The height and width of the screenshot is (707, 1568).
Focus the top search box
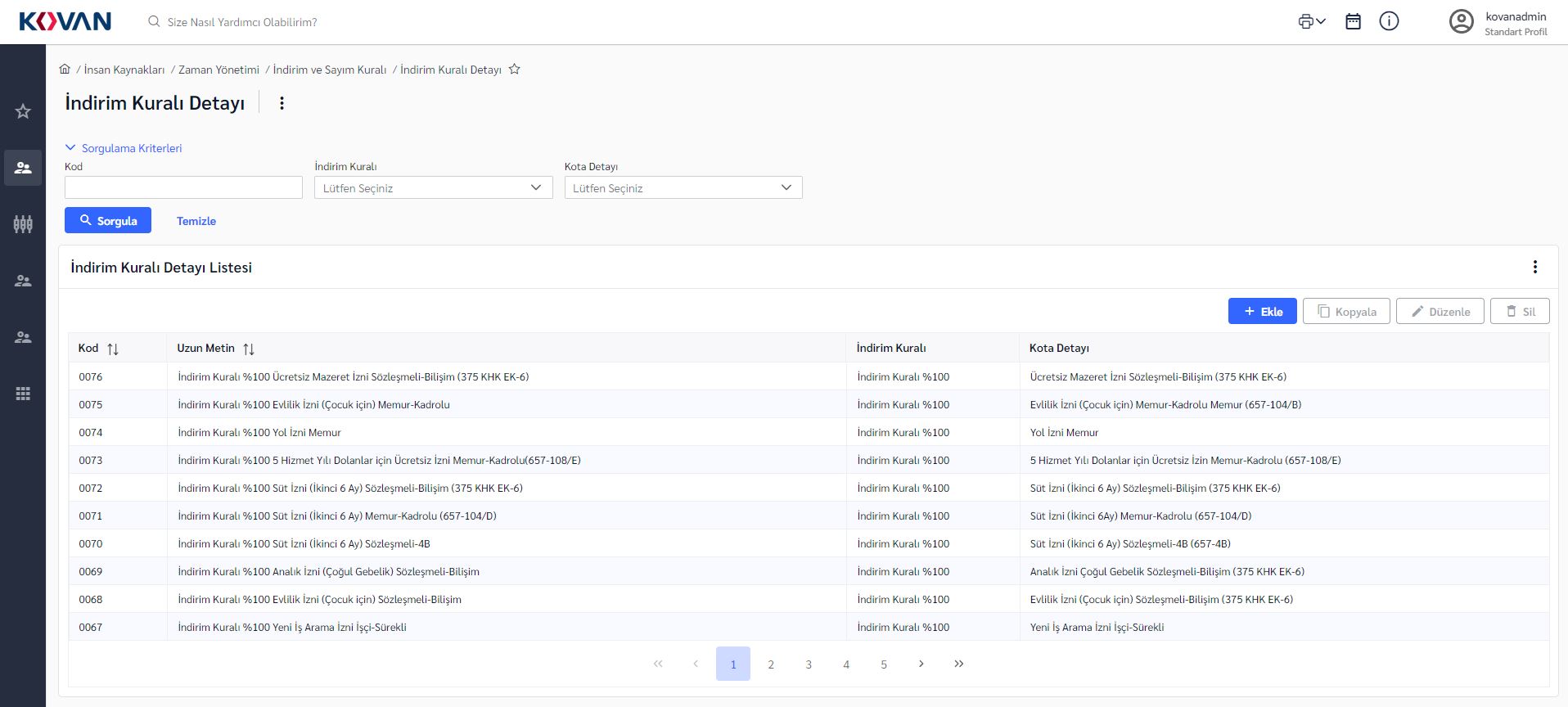tap(241, 22)
